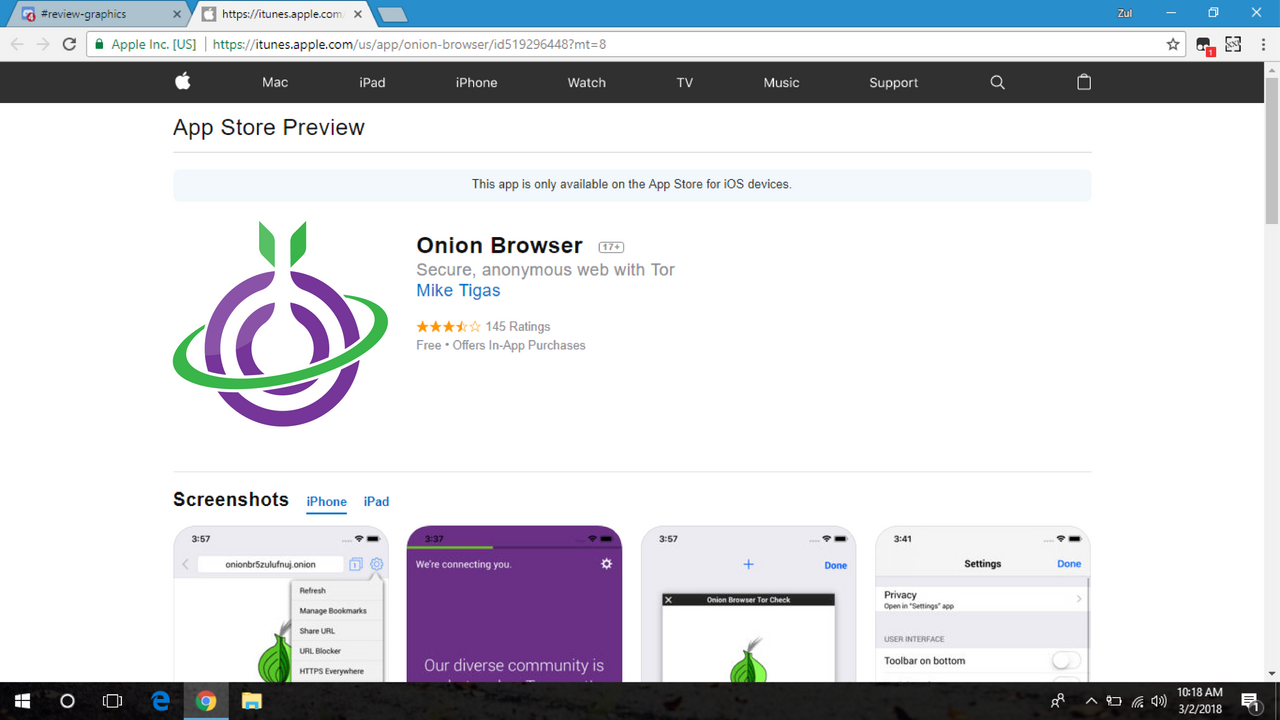Click the iOS-only availability notice banner
This screenshot has height=720, width=1280.
coord(632,185)
